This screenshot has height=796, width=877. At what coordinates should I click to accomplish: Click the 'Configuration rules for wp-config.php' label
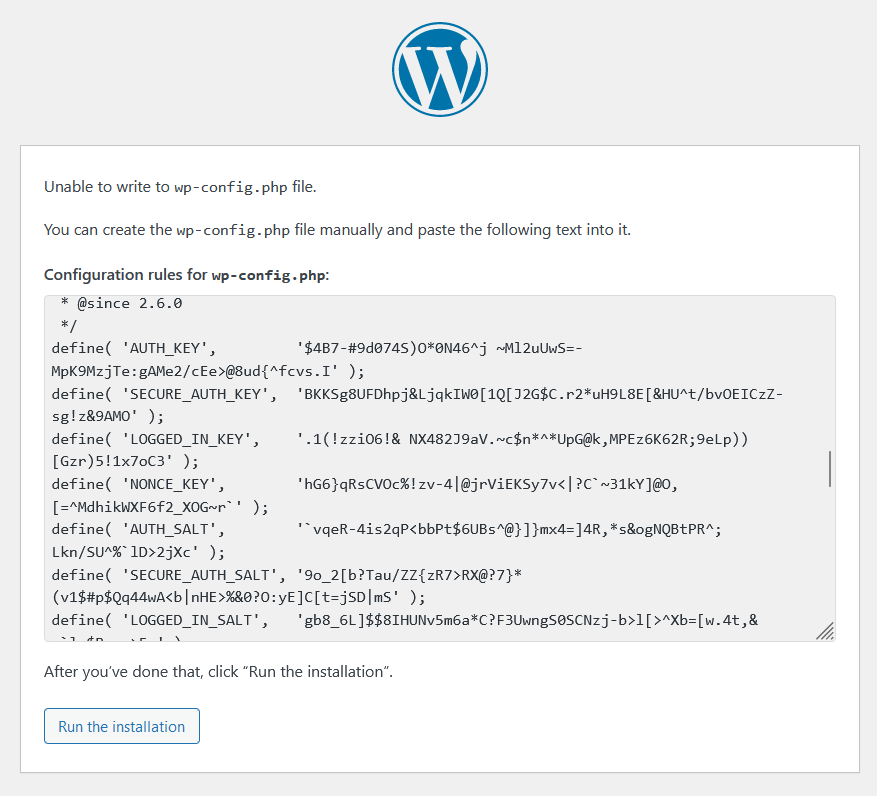coord(186,275)
